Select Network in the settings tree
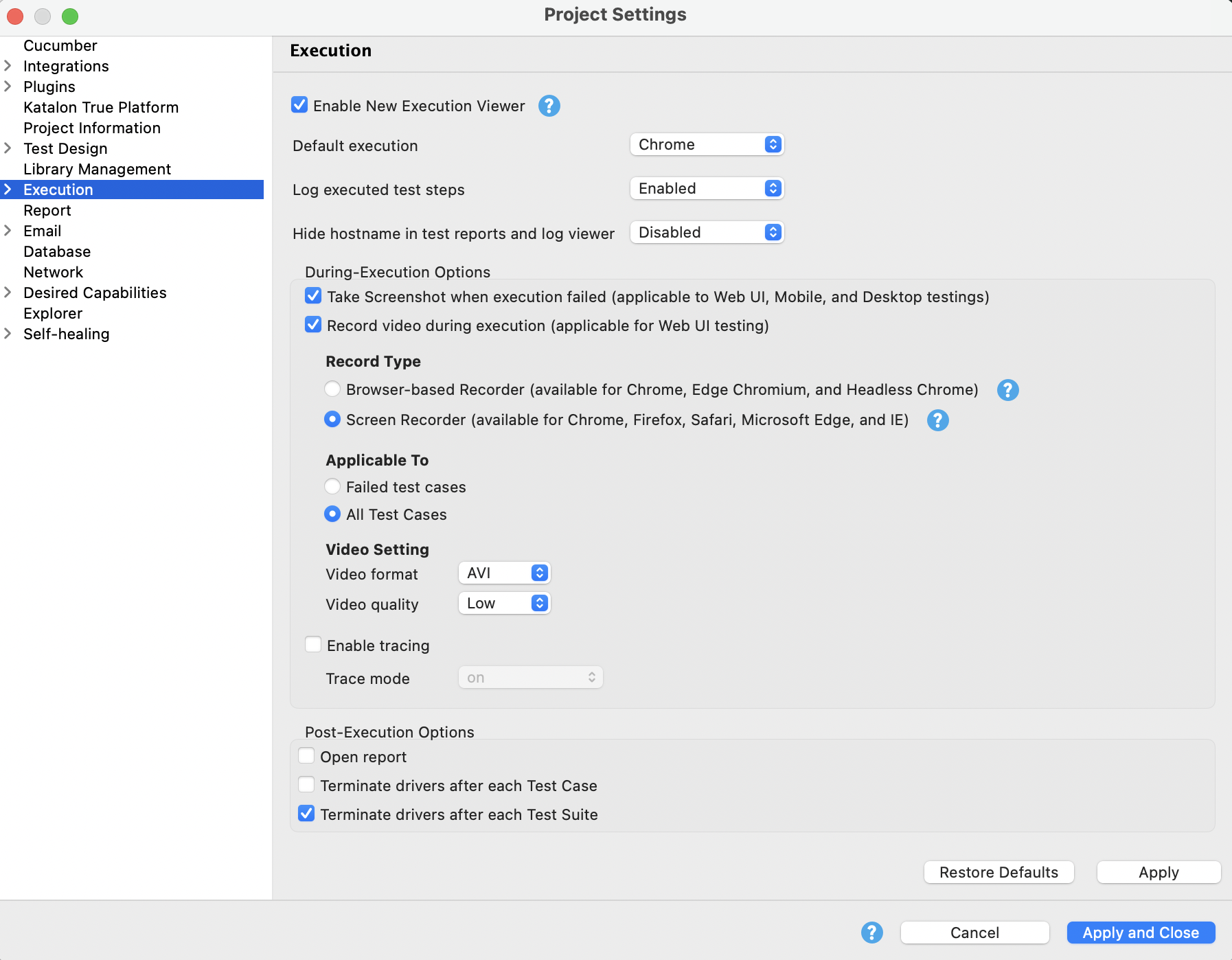The image size is (1232, 960). (53, 272)
